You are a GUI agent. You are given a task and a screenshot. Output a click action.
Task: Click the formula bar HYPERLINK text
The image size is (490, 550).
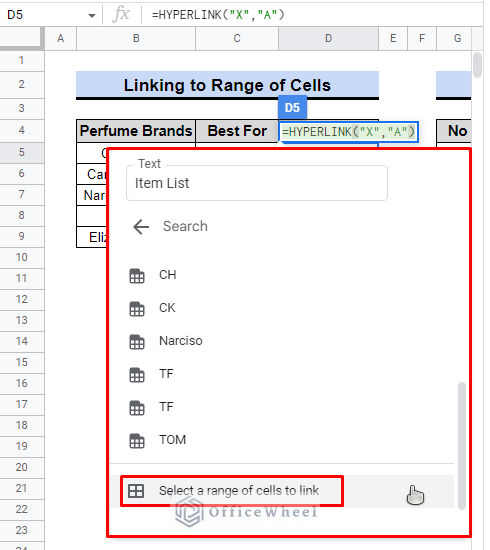pyautogui.click(x=217, y=15)
